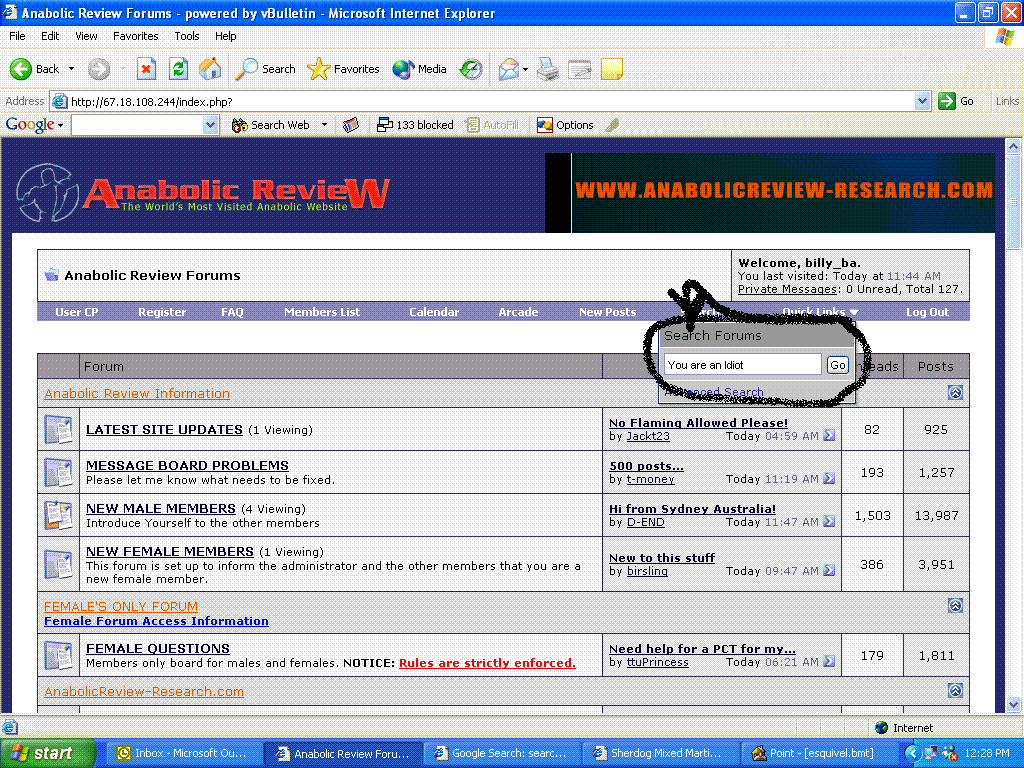Click the green Go button beside address bar
This screenshot has height=768, width=1024.
[x=956, y=101]
